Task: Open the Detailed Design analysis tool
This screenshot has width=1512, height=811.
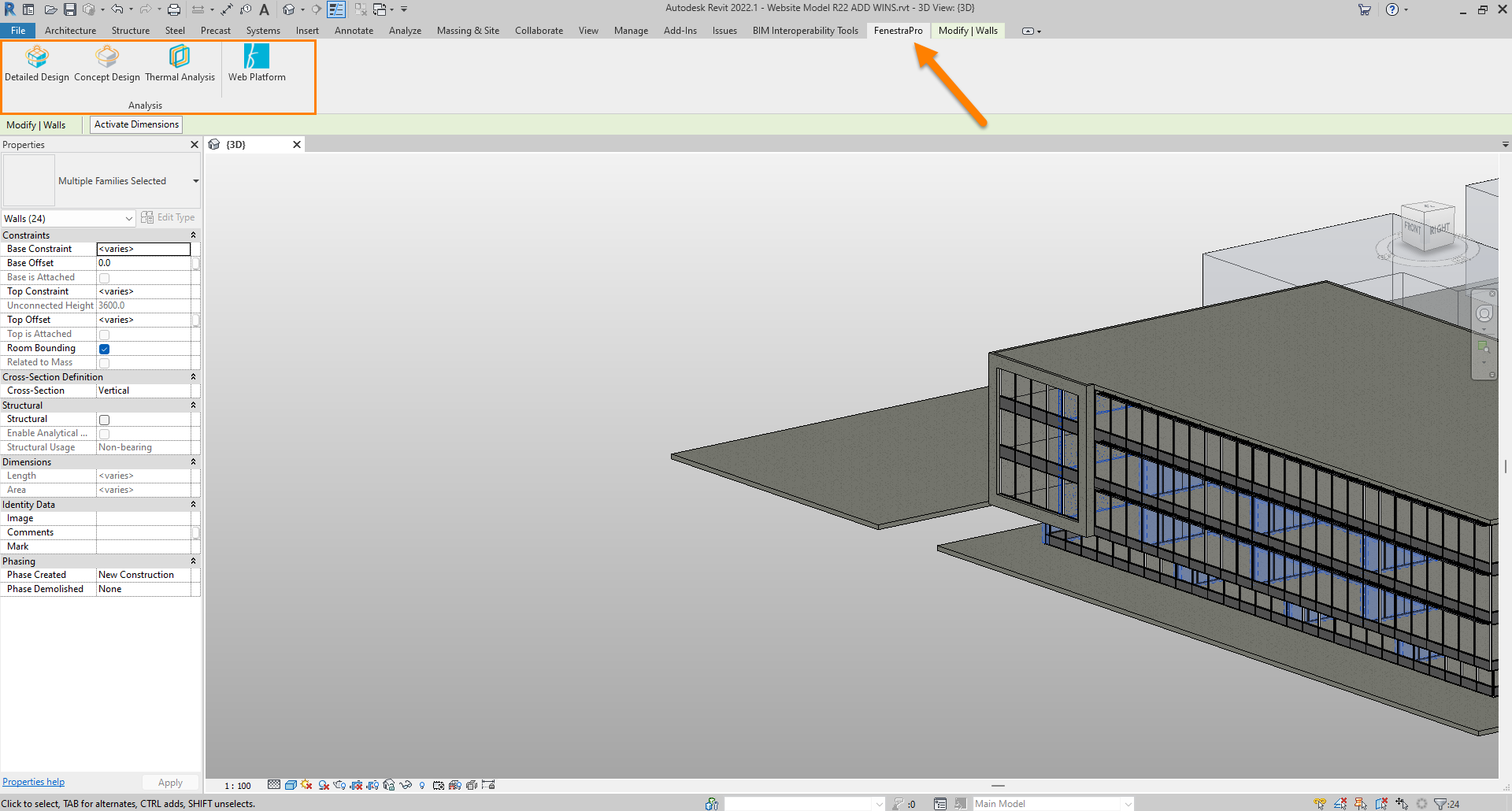Action: (x=37, y=63)
